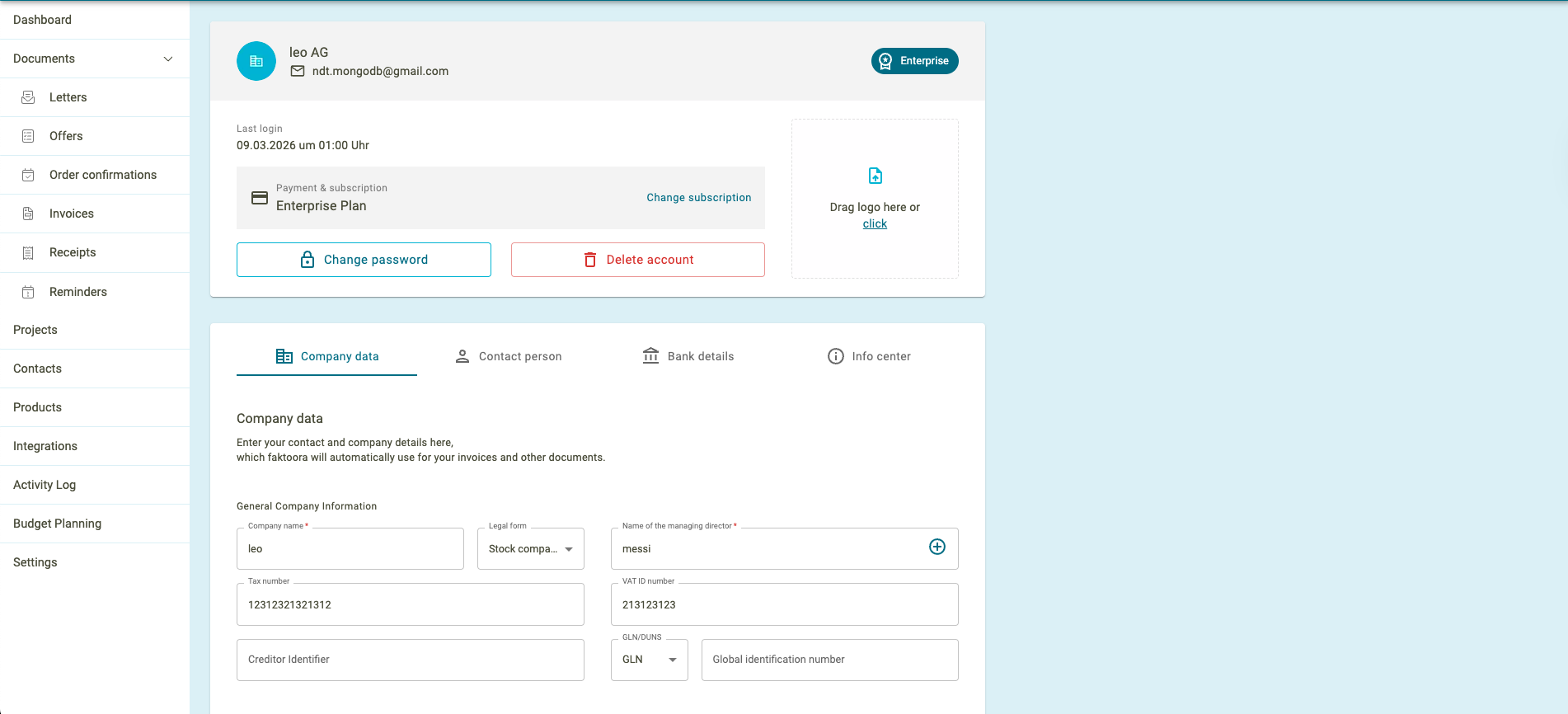Click the Reminders icon in the sidebar

pos(28,292)
